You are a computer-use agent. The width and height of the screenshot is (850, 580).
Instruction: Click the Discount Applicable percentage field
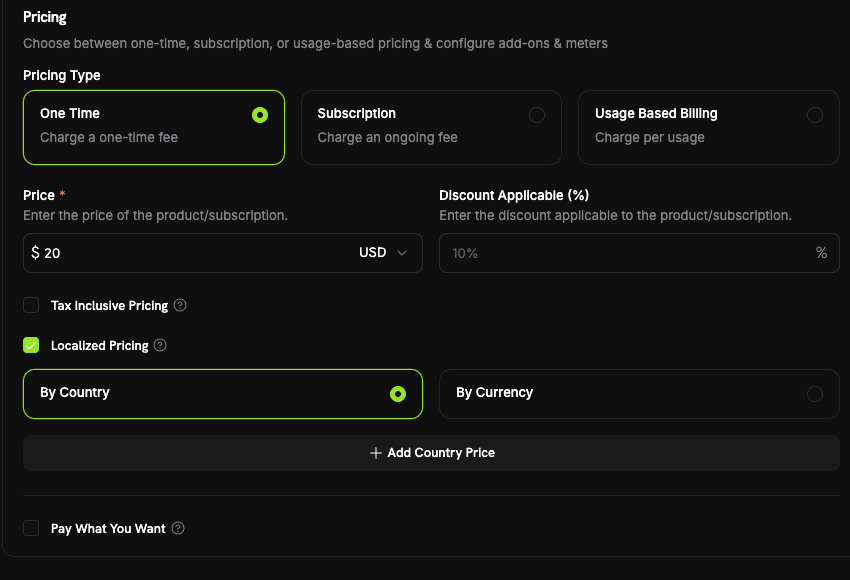[x=639, y=253]
